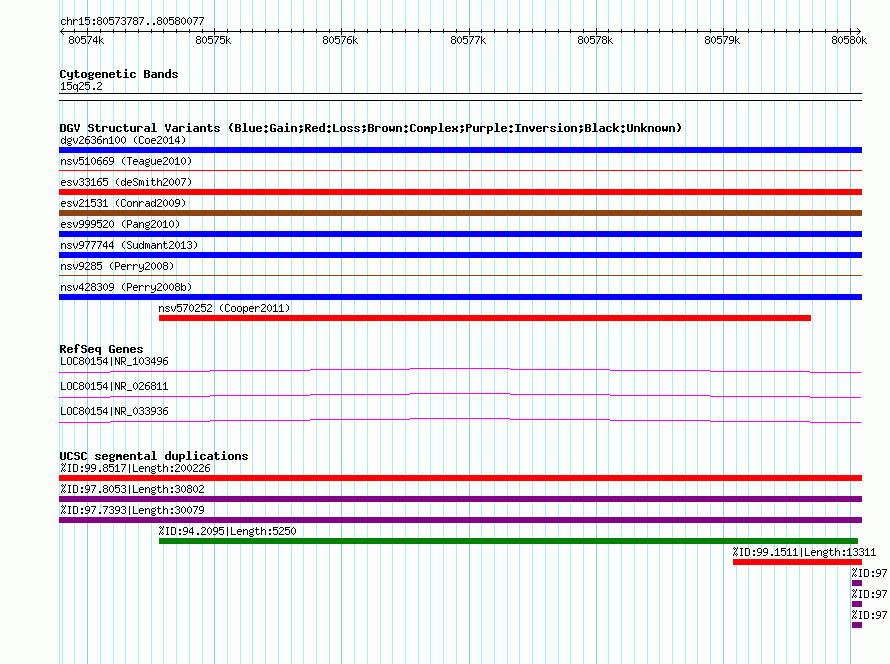Click the 15q25.2 band label
This screenshot has height=664, width=890.
tap(81, 86)
